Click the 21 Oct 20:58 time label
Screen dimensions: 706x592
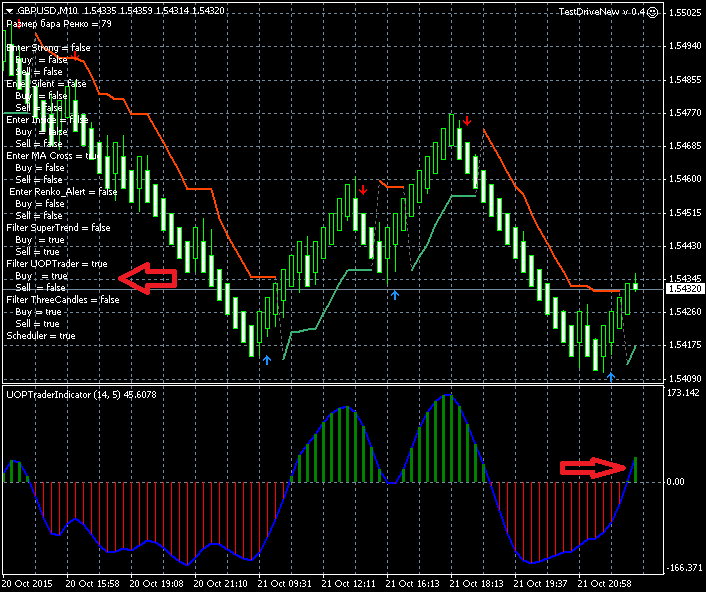tap(604, 584)
